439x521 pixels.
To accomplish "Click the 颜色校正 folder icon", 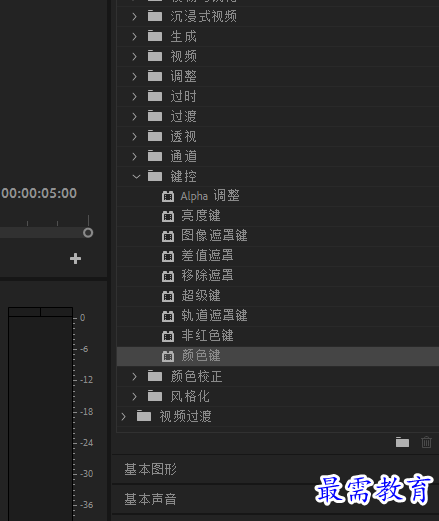I will (x=155, y=376).
